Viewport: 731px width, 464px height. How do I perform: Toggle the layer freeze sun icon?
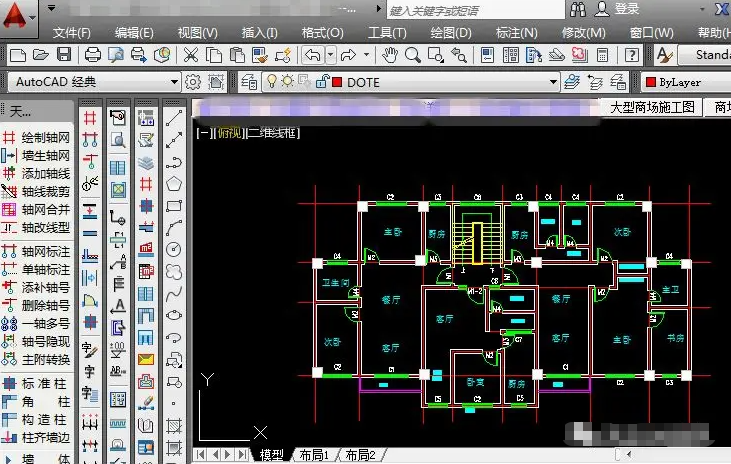click(x=289, y=82)
